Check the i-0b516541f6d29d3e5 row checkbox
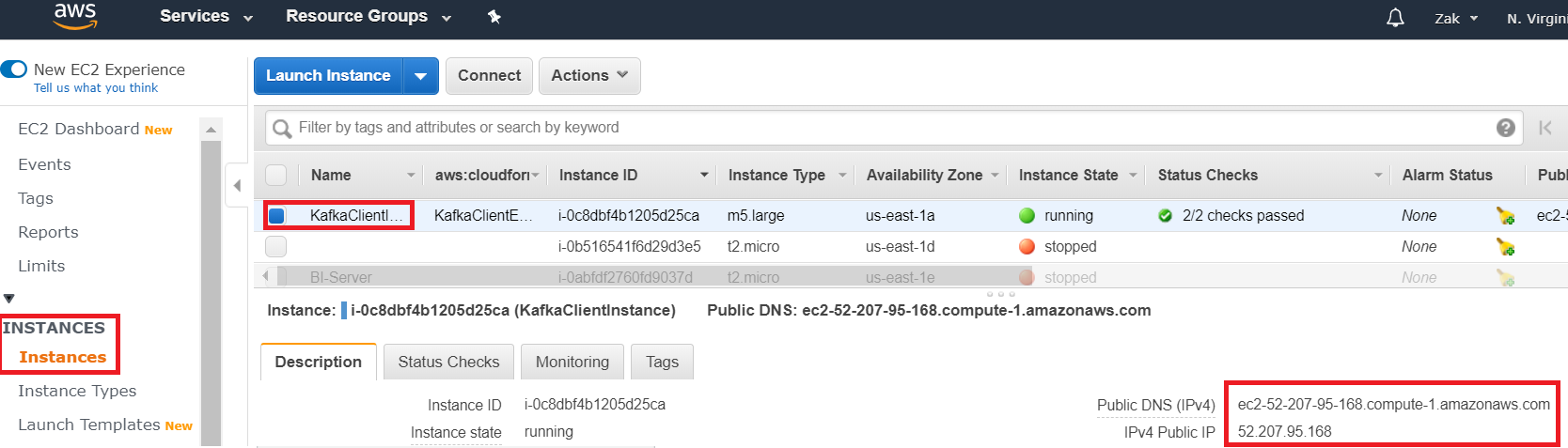 pos(275,247)
